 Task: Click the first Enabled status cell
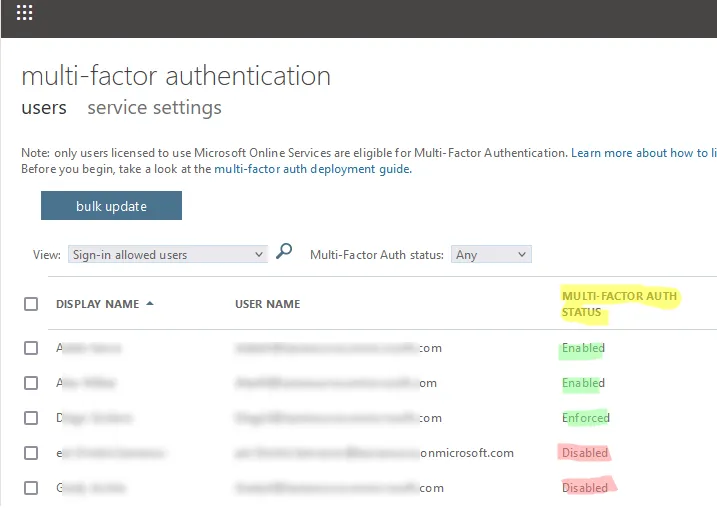pyautogui.click(x=583, y=348)
